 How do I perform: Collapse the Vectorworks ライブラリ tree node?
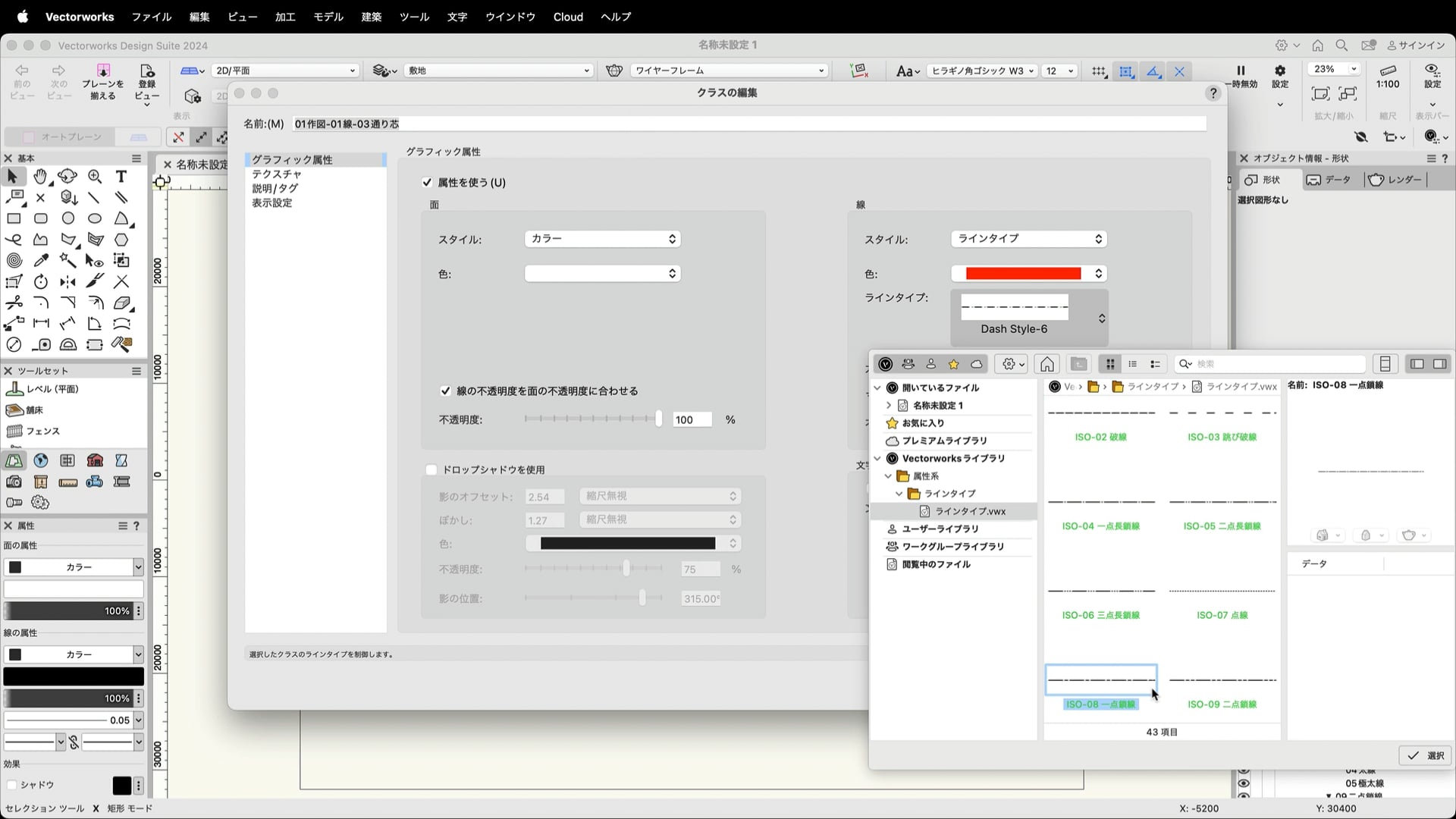click(x=878, y=459)
